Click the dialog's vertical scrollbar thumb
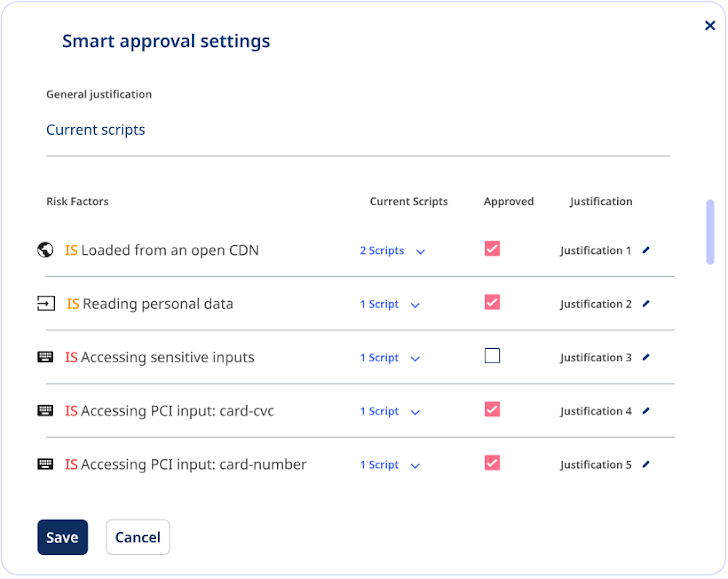The height and width of the screenshot is (579, 728). [x=710, y=232]
